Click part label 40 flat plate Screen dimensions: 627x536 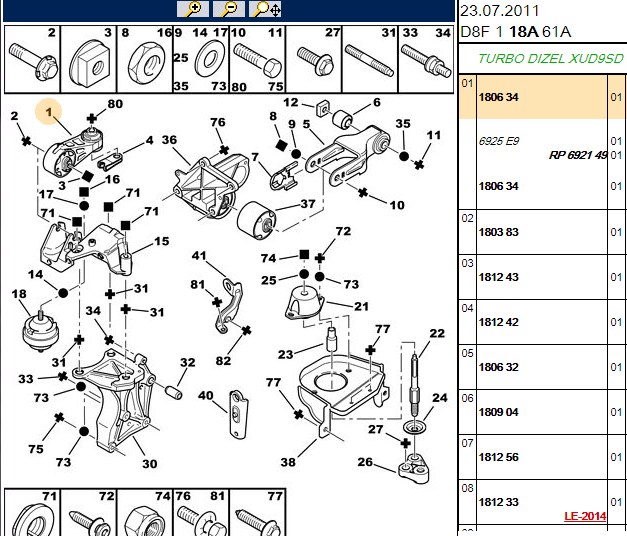206,396
